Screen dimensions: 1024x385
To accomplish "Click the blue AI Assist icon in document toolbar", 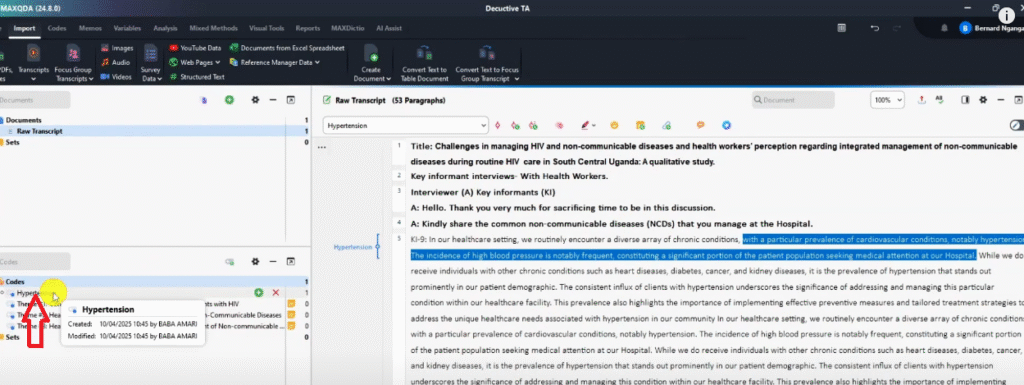I will pos(726,125).
